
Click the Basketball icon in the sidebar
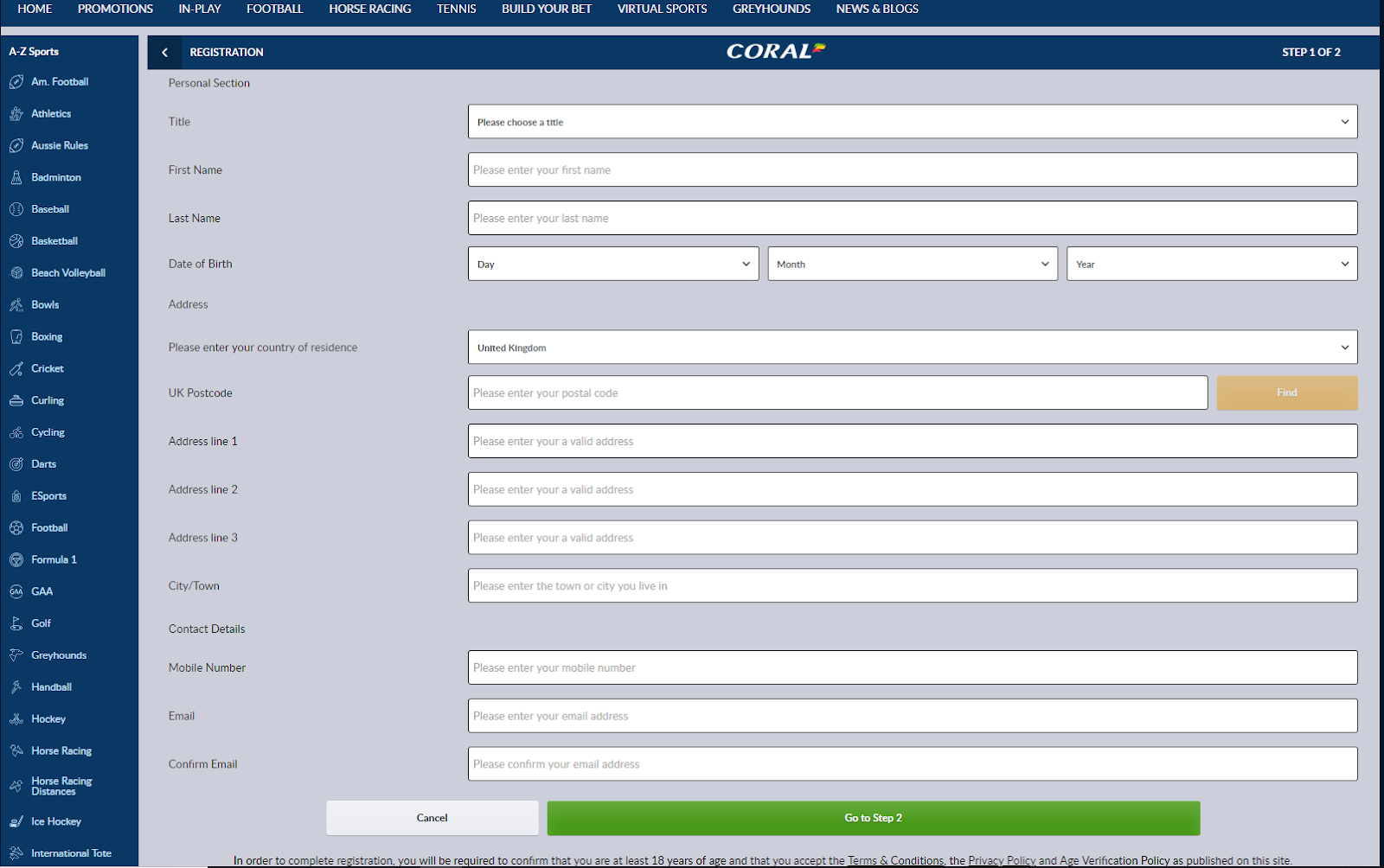pyautogui.click(x=16, y=241)
